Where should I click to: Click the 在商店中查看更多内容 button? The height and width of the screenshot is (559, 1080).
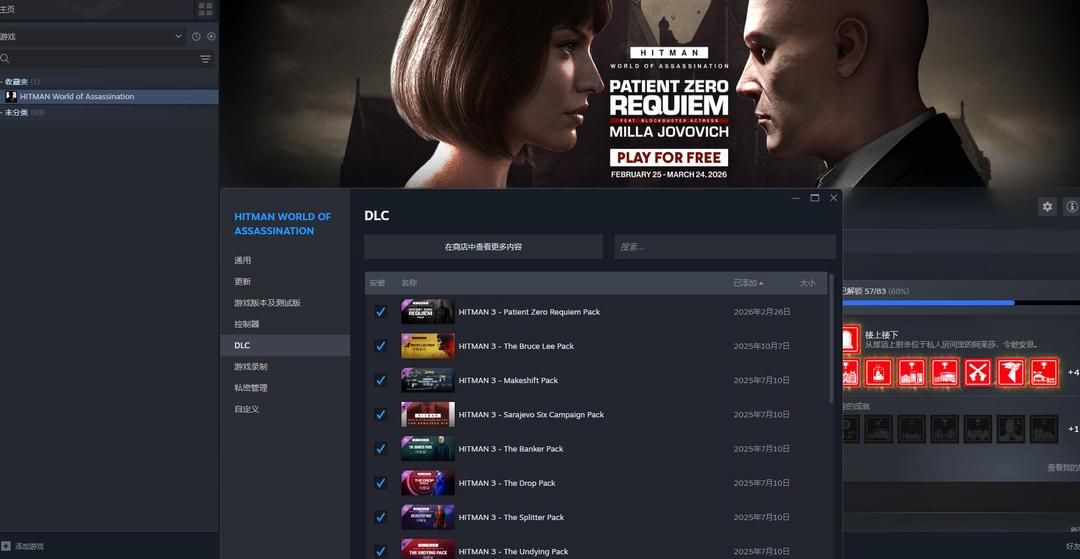click(x=483, y=247)
